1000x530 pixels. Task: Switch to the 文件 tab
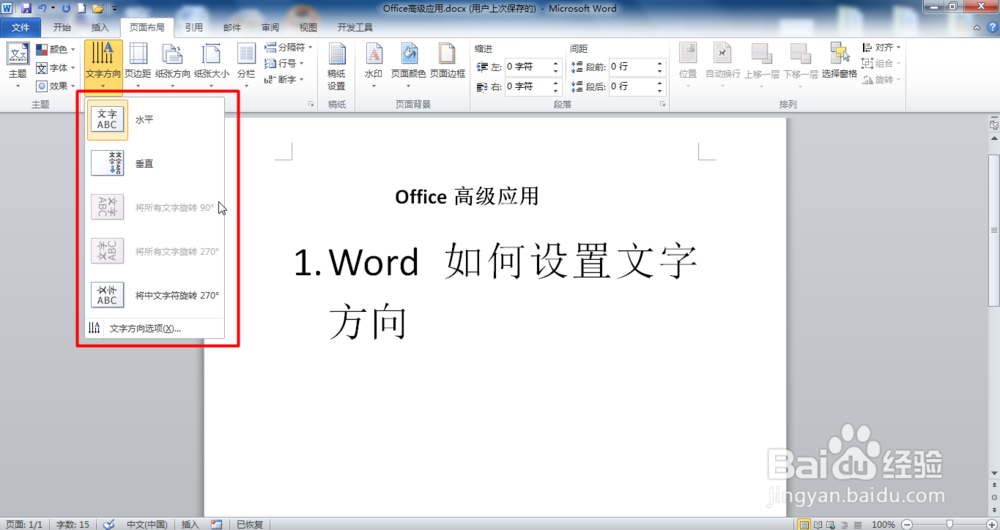click(x=20, y=27)
